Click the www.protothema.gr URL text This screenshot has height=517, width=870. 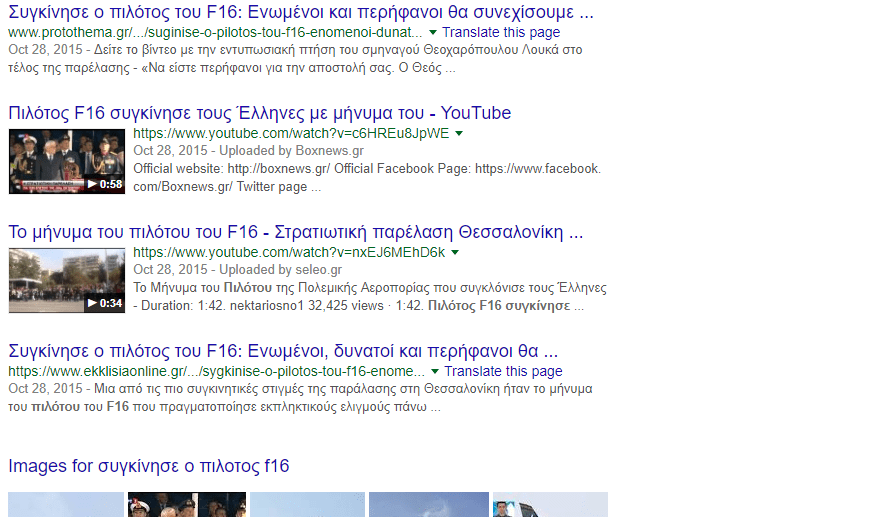[215, 32]
